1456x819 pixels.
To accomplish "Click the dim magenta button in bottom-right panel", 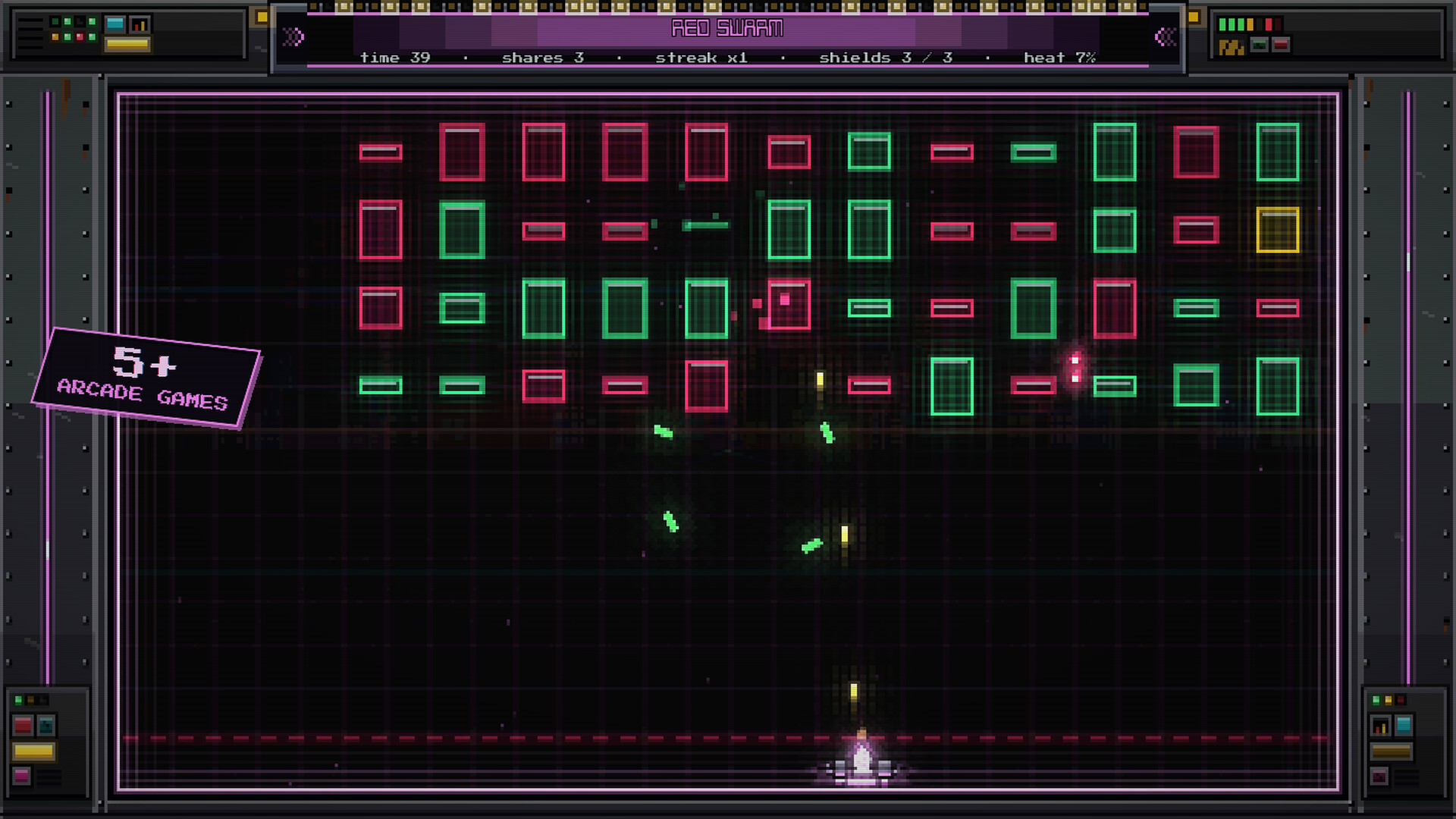I will click(x=1379, y=776).
